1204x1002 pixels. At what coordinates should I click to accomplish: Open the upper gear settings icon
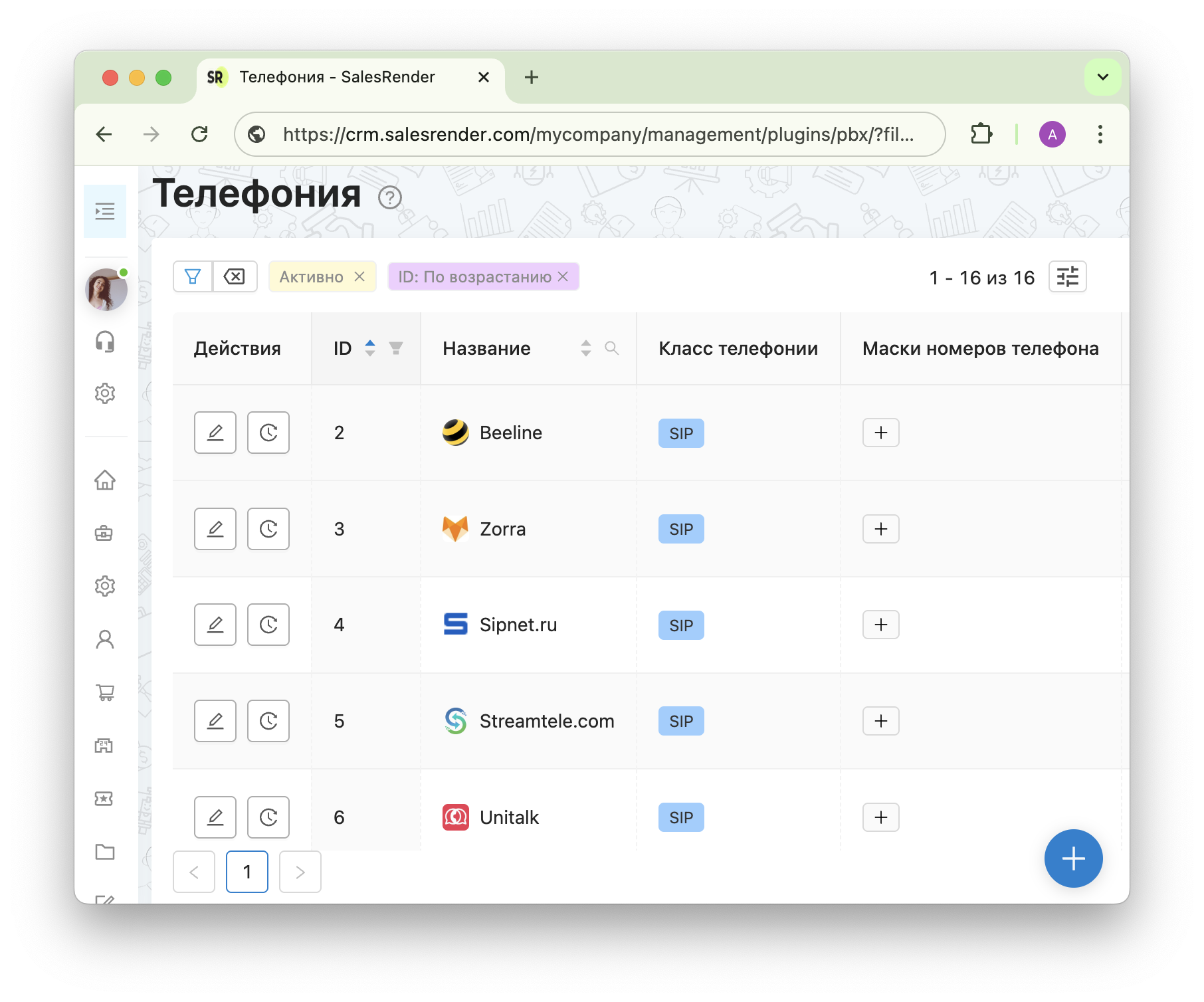(x=105, y=393)
